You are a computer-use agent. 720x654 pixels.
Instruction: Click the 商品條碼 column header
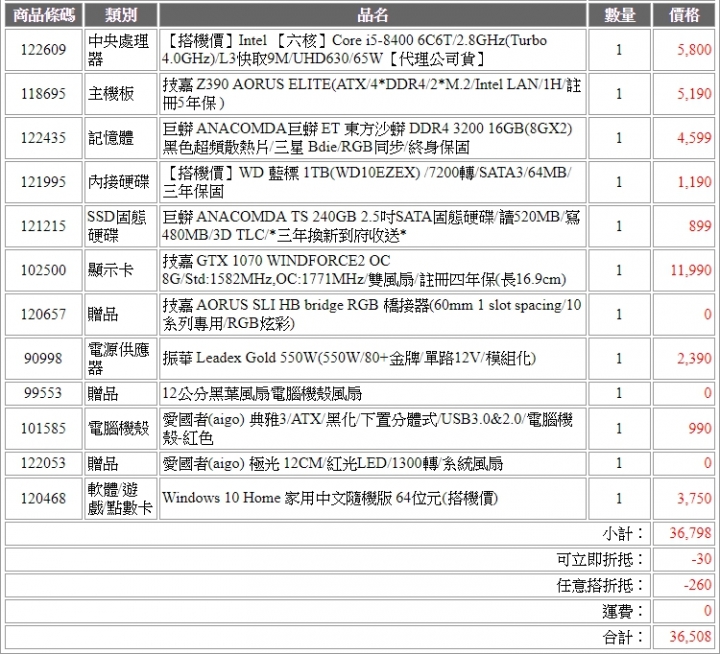44,15
